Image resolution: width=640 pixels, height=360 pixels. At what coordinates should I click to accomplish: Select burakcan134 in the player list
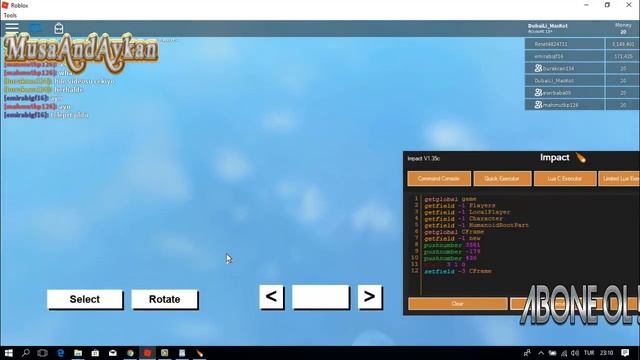tap(564, 68)
